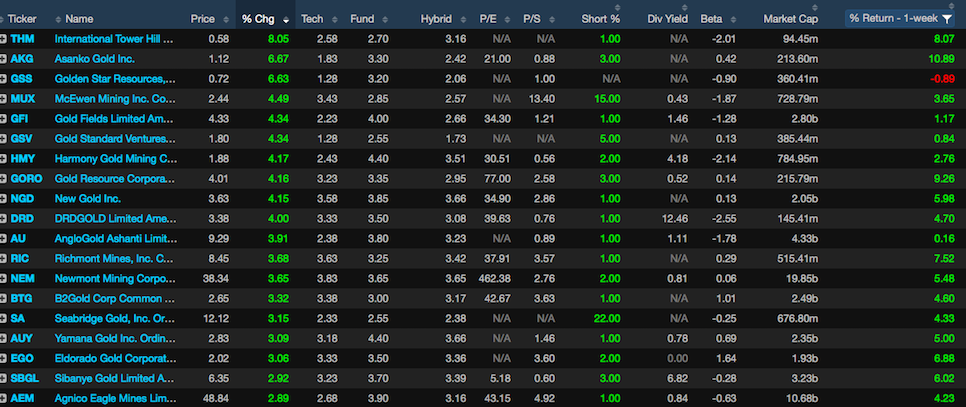Viewport: 966px width, 407px height.
Task: Open NGD ticker link
Action: point(22,198)
